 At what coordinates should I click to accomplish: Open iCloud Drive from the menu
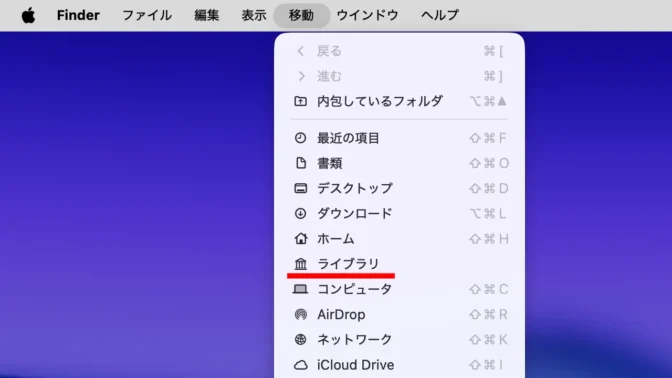[399, 365]
